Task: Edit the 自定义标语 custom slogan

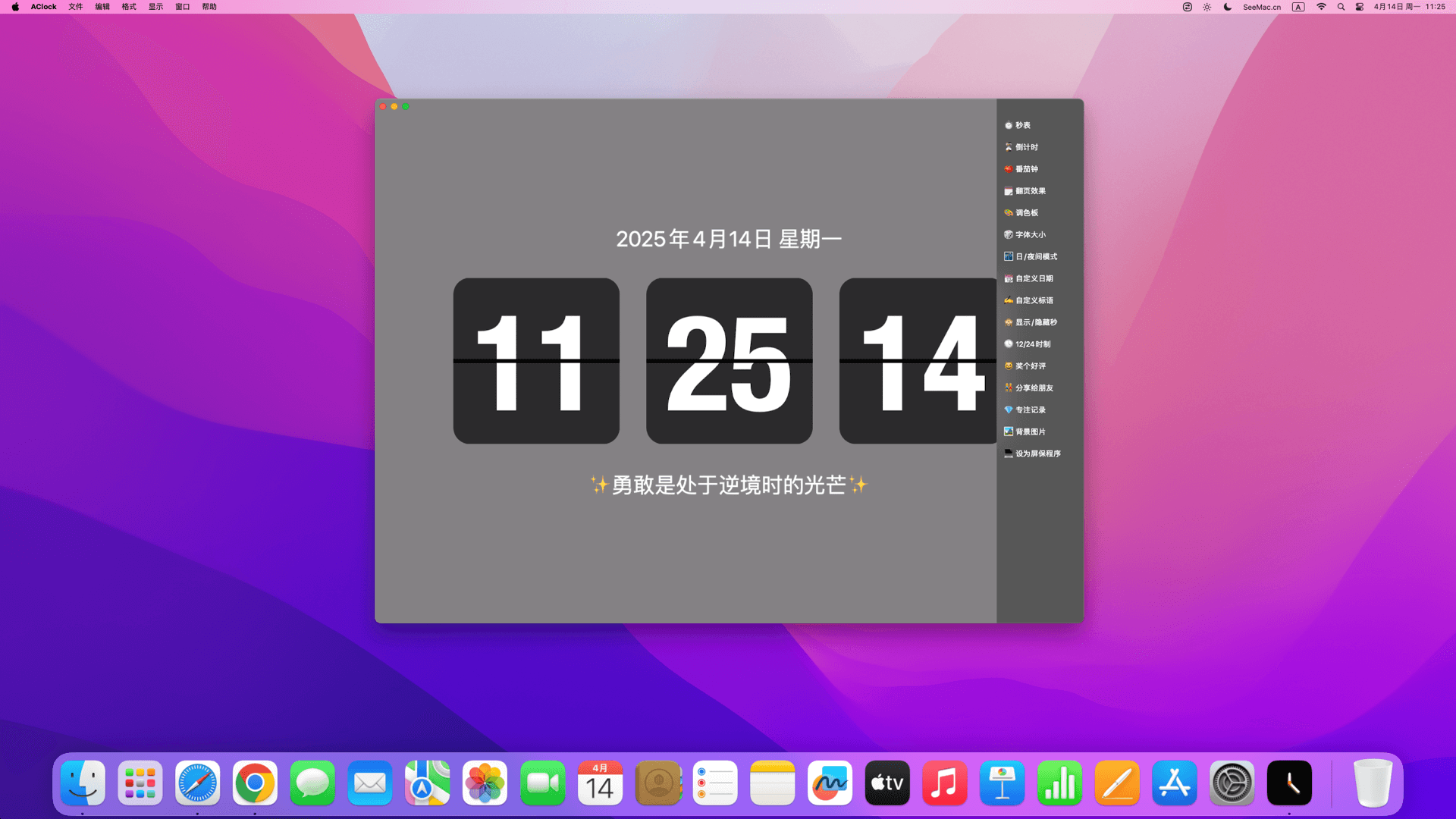Action: (1034, 300)
